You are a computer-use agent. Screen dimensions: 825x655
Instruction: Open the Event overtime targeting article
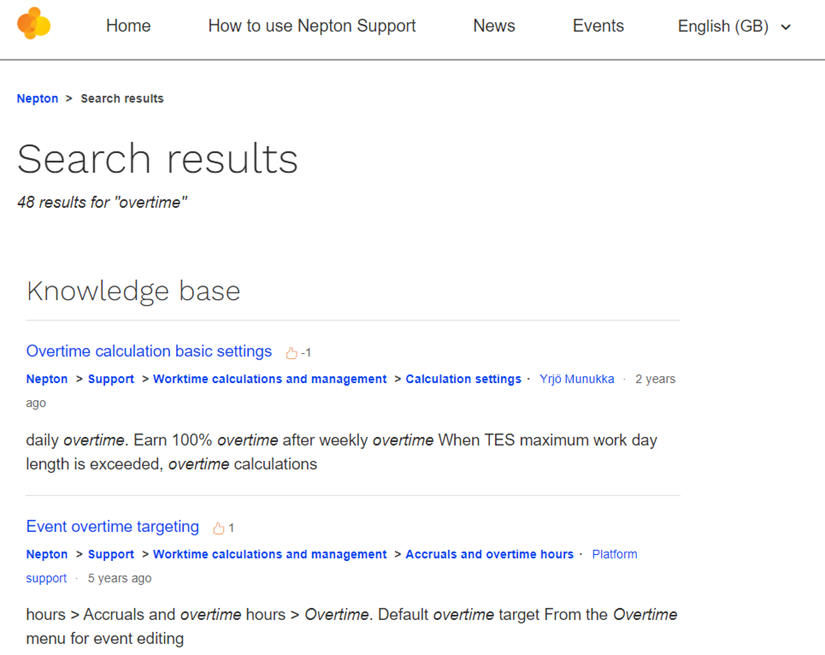coord(113,526)
